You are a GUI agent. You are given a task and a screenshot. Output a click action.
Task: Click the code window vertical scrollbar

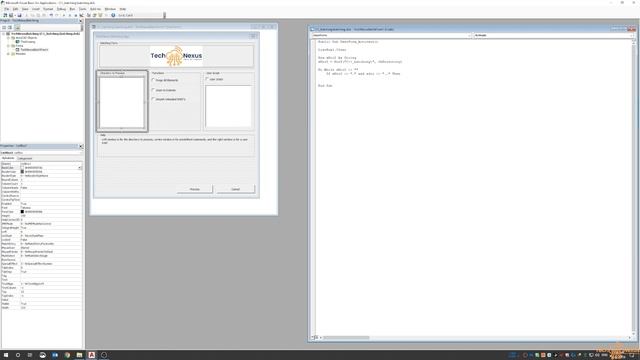point(633,187)
